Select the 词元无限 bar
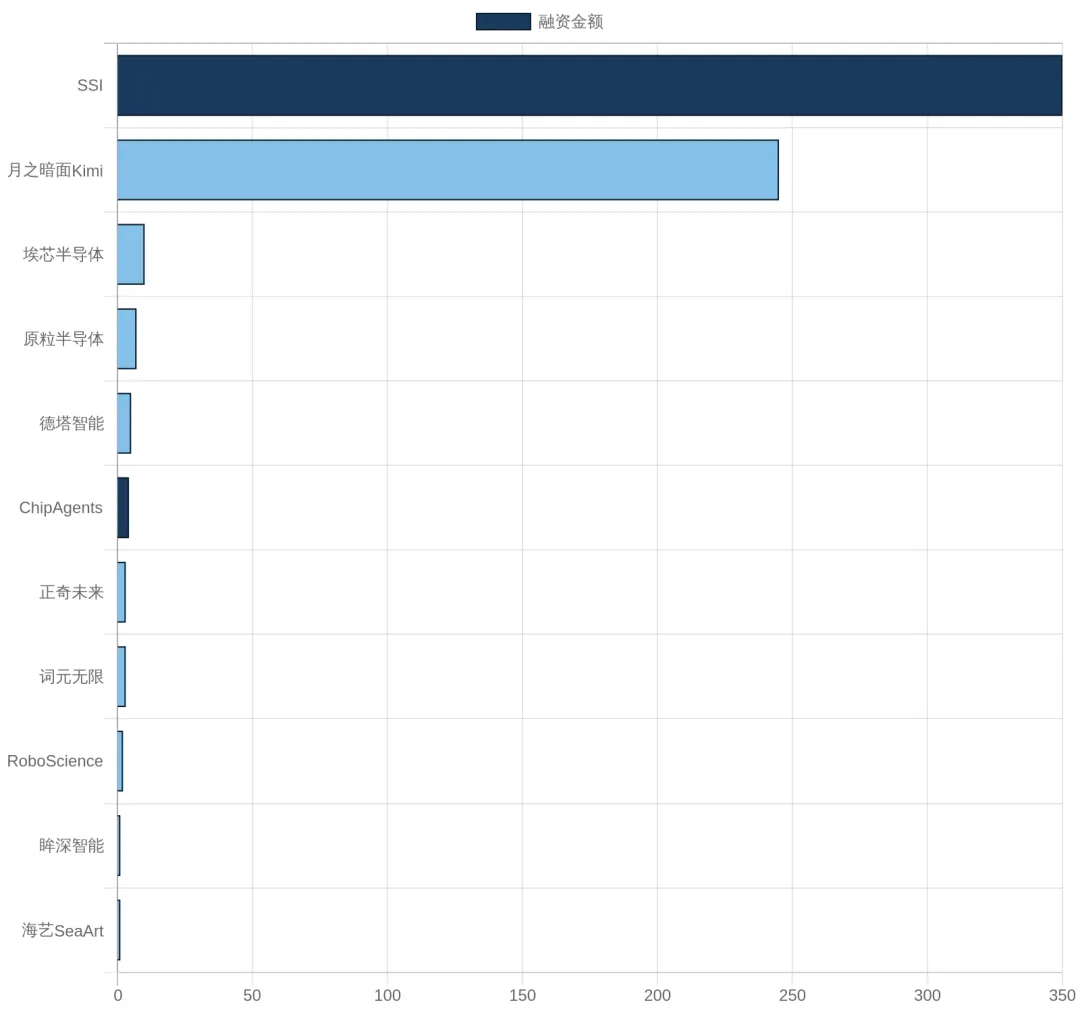The image size is (1080, 1013). point(121,677)
